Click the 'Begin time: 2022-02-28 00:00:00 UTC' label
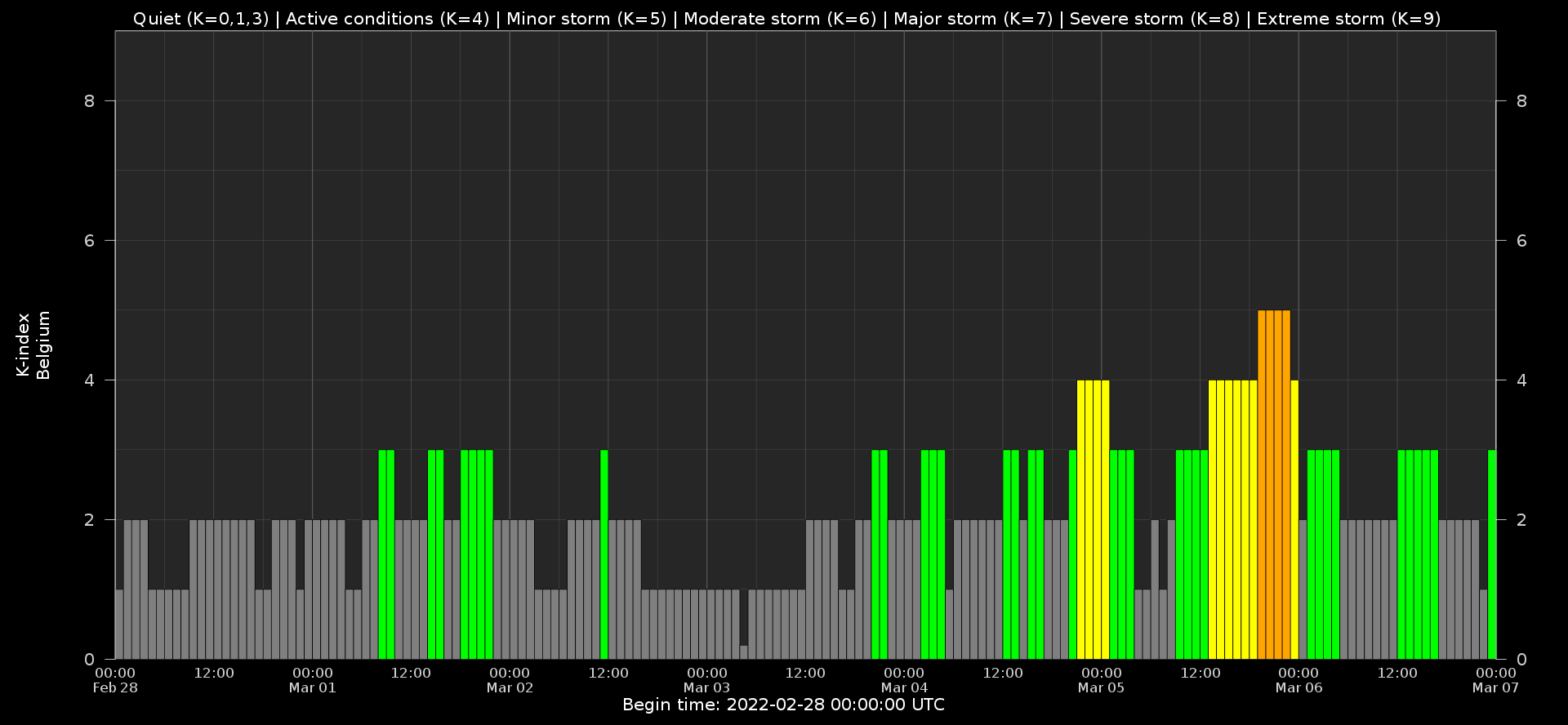Image resolution: width=1568 pixels, height=725 pixels. tap(783, 705)
